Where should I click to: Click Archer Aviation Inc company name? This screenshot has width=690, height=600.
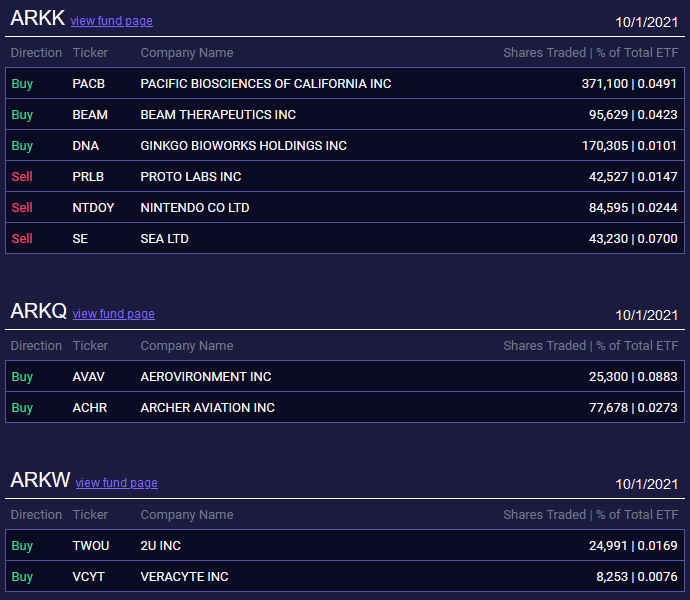[x=208, y=408]
